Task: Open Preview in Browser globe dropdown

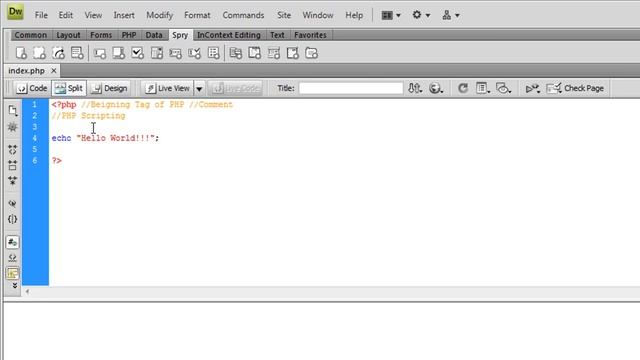Action: [436, 88]
